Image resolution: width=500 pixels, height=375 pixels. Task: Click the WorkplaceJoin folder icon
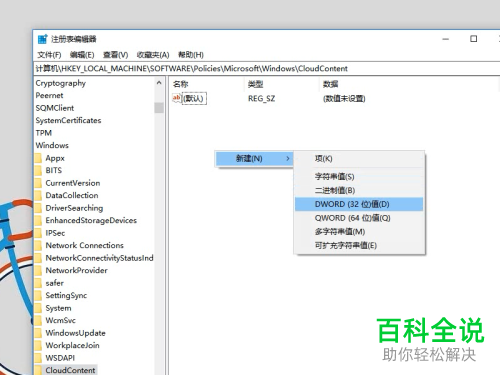pyautogui.click(x=39, y=345)
